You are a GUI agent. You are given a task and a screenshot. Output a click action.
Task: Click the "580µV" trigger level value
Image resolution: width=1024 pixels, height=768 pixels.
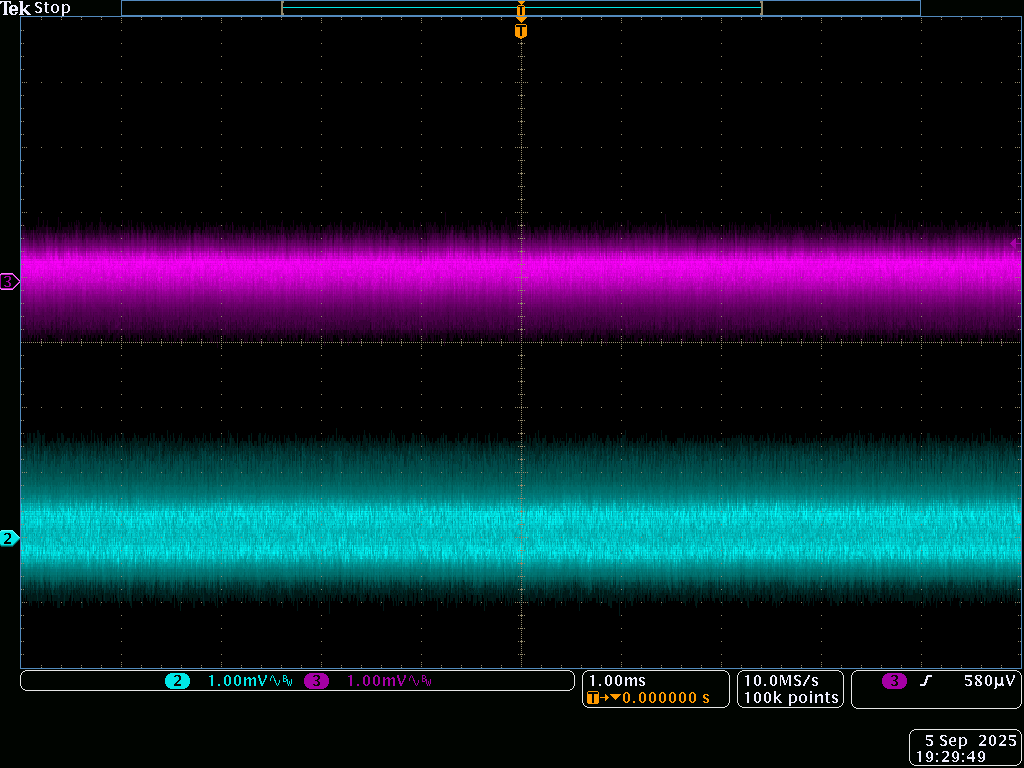click(989, 681)
